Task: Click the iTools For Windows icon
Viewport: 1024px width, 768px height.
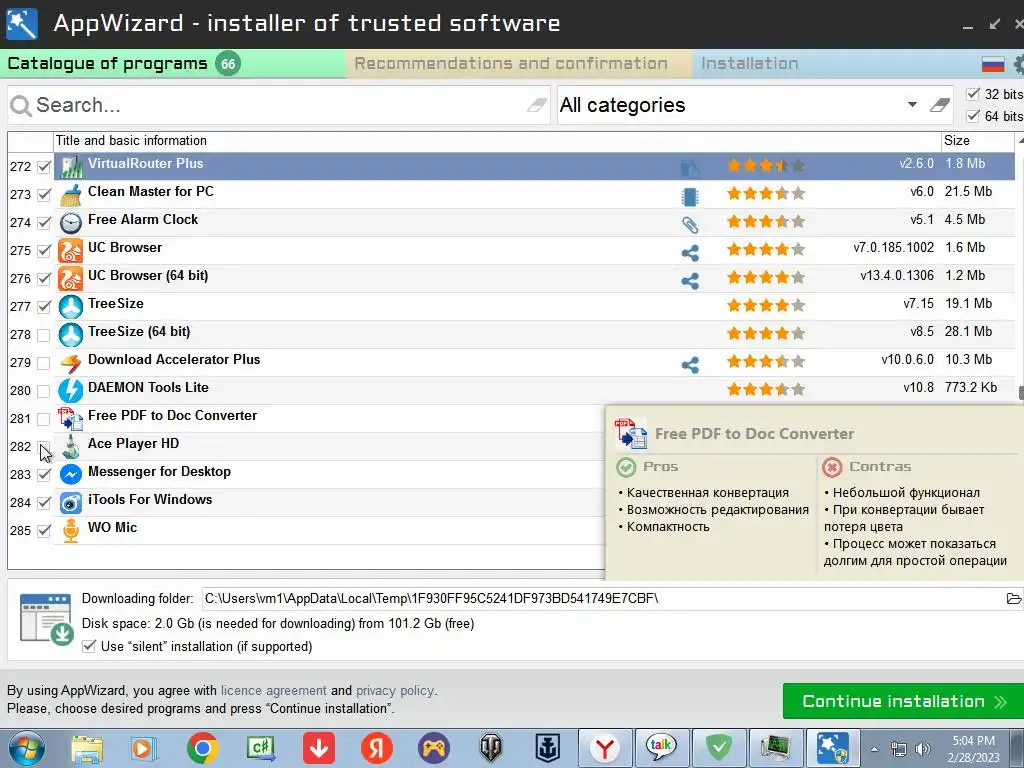Action: (x=71, y=503)
